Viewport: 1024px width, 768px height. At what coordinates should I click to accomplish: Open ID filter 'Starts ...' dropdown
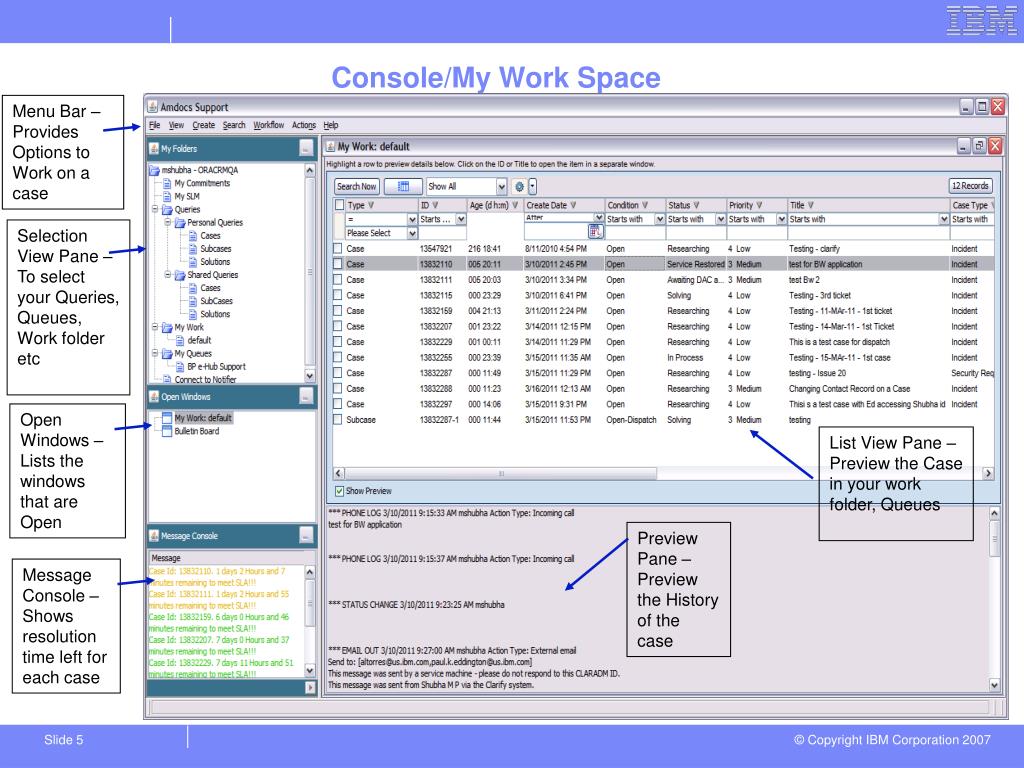pyautogui.click(x=461, y=219)
